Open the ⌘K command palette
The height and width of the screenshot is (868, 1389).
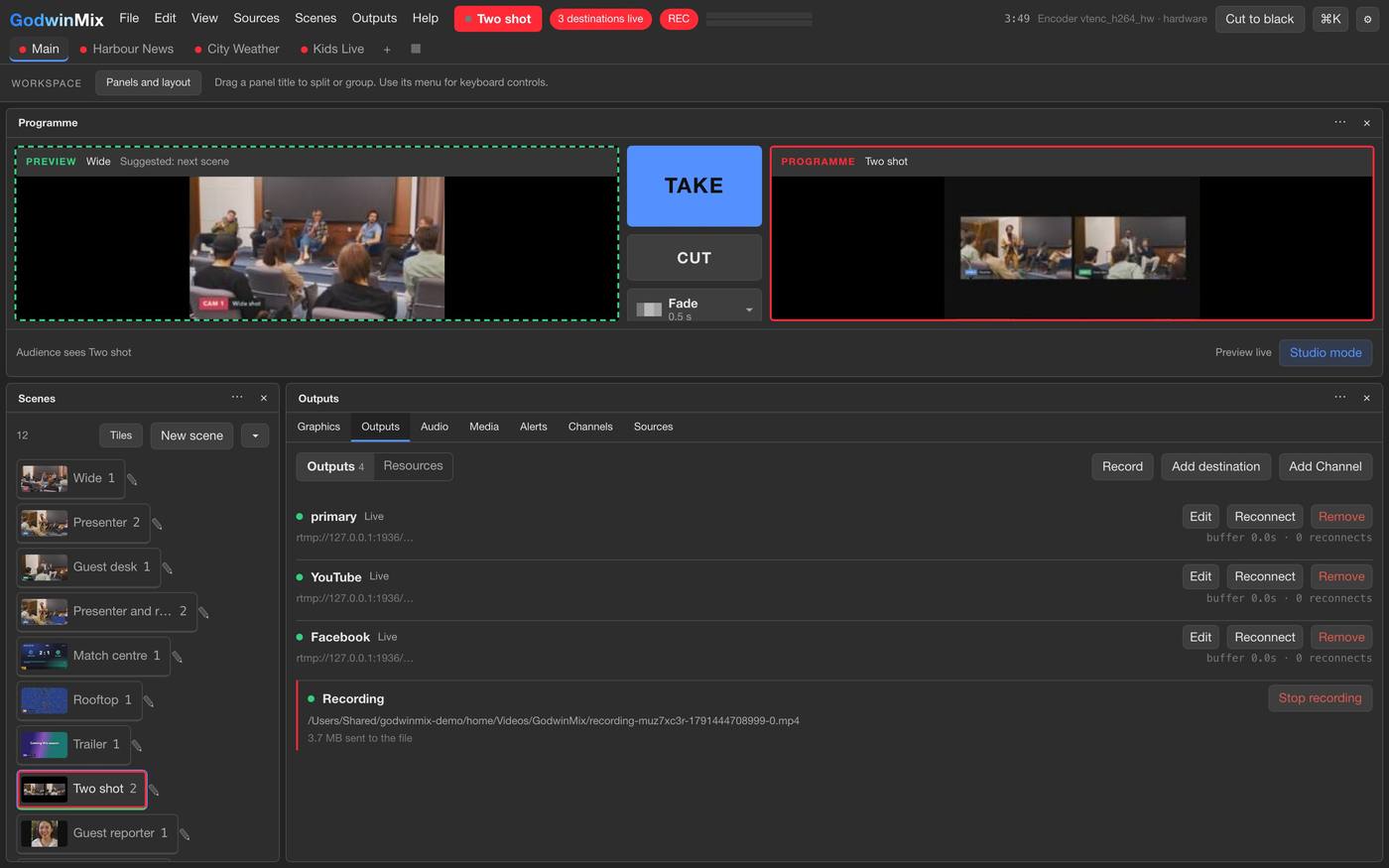tap(1330, 19)
